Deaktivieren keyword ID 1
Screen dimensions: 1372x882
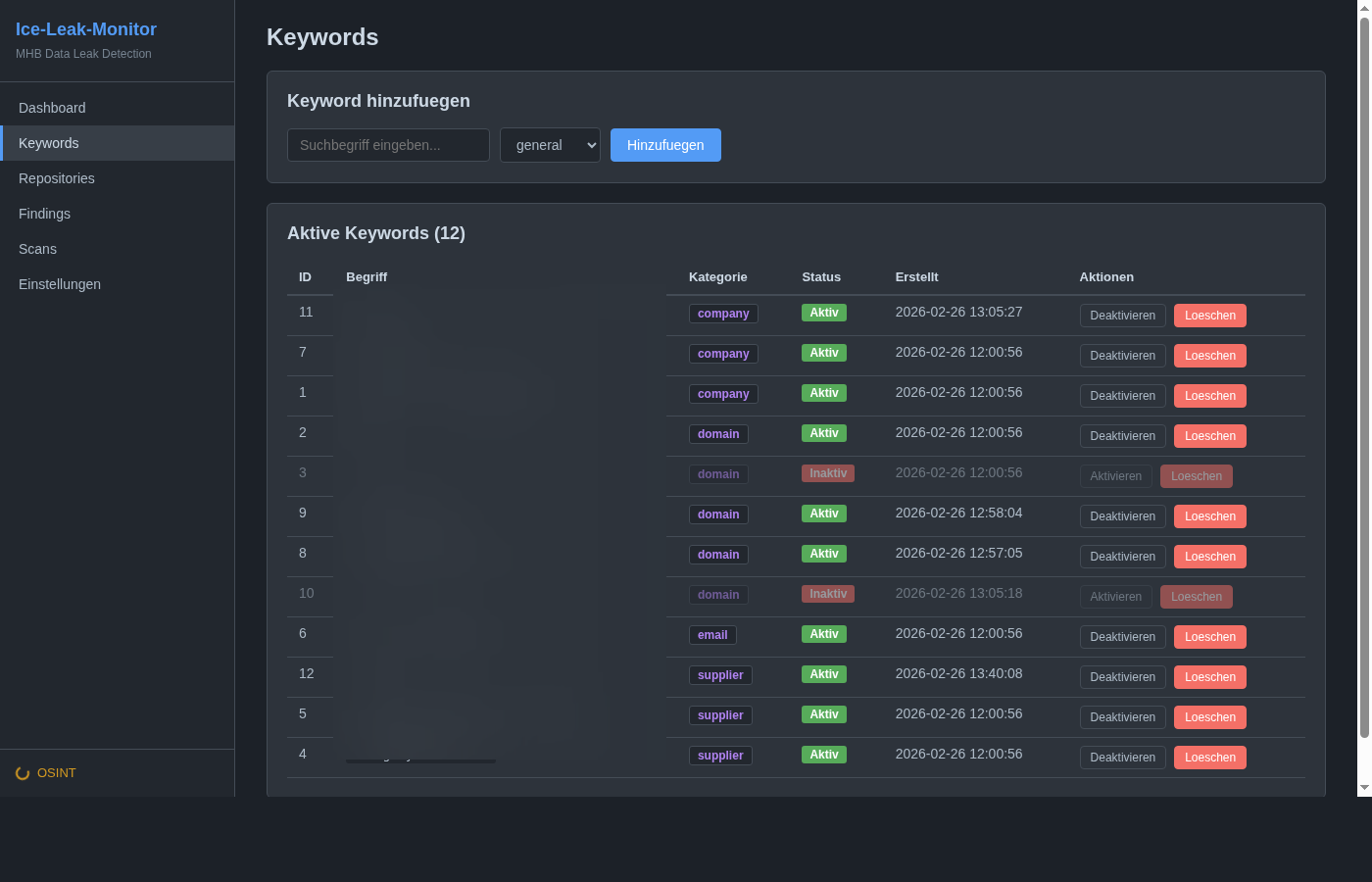pyautogui.click(x=1123, y=396)
